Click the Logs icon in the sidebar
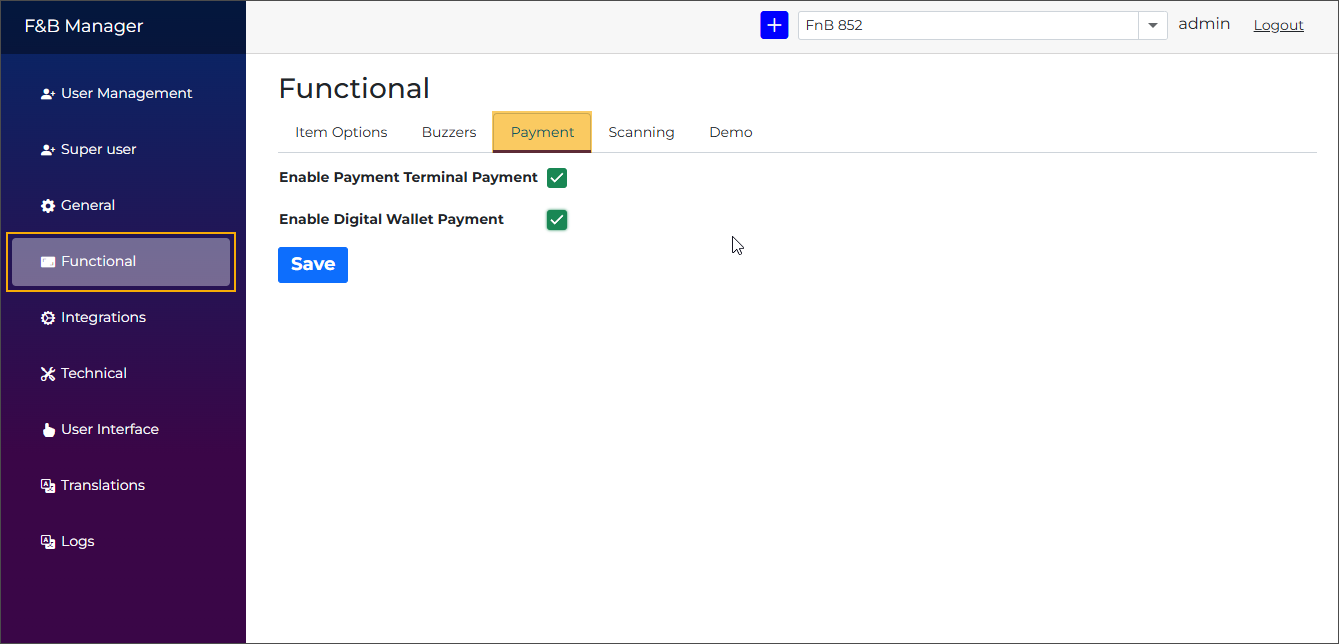Image resolution: width=1339 pixels, height=644 pixels. tap(47, 541)
